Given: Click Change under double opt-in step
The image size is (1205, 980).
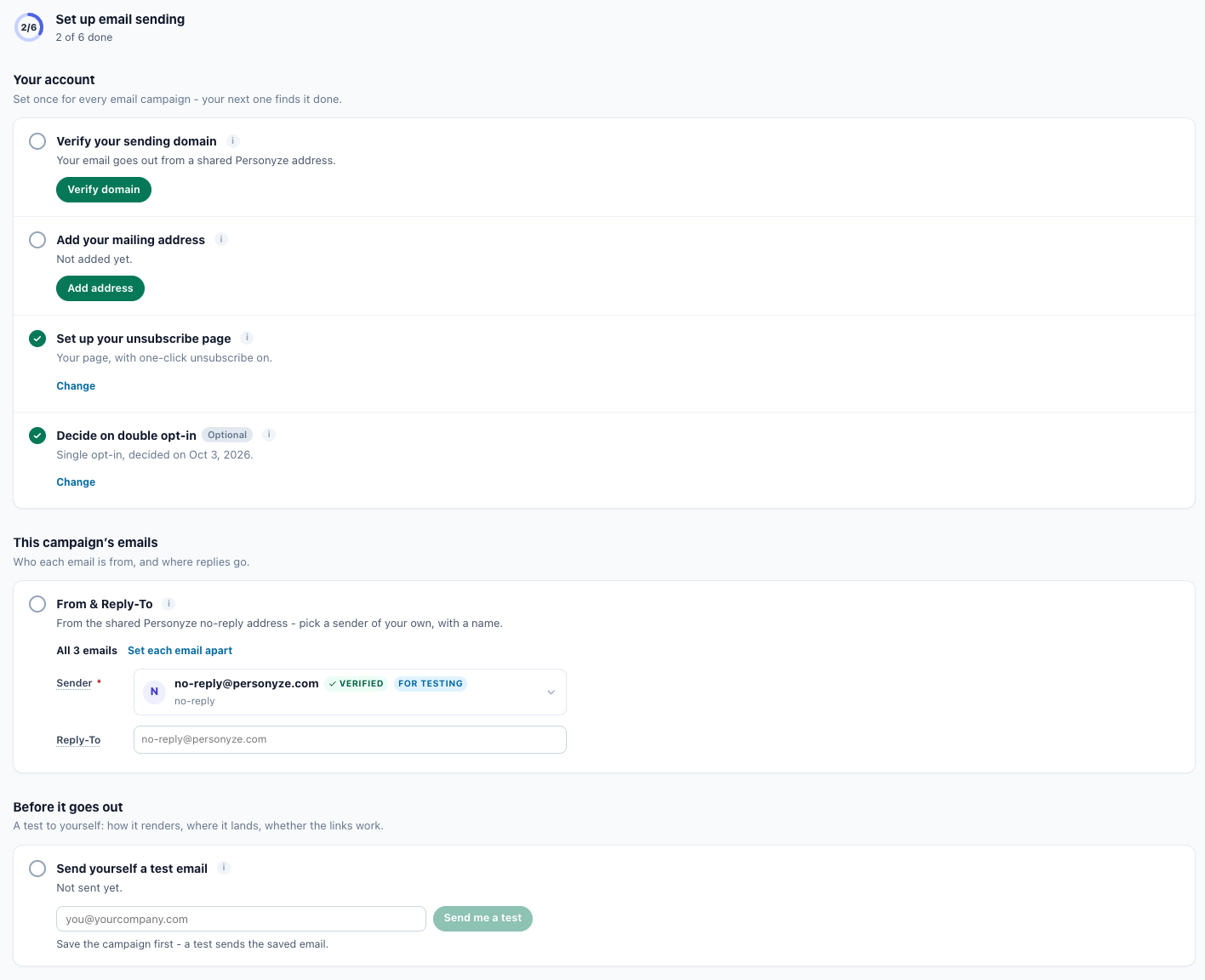Looking at the screenshot, I should (76, 482).
